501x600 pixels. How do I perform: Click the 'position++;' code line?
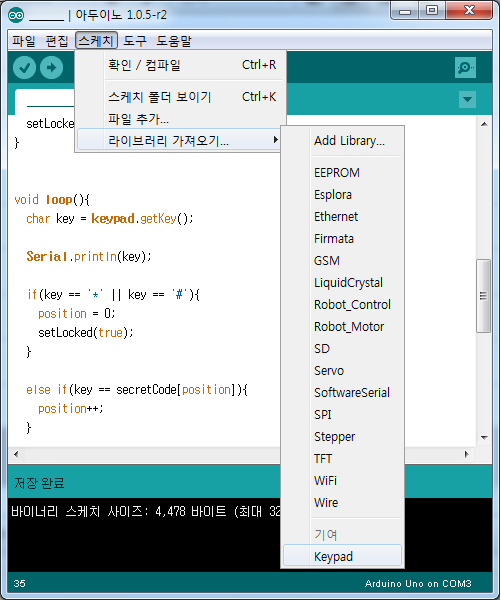(x=71, y=409)
